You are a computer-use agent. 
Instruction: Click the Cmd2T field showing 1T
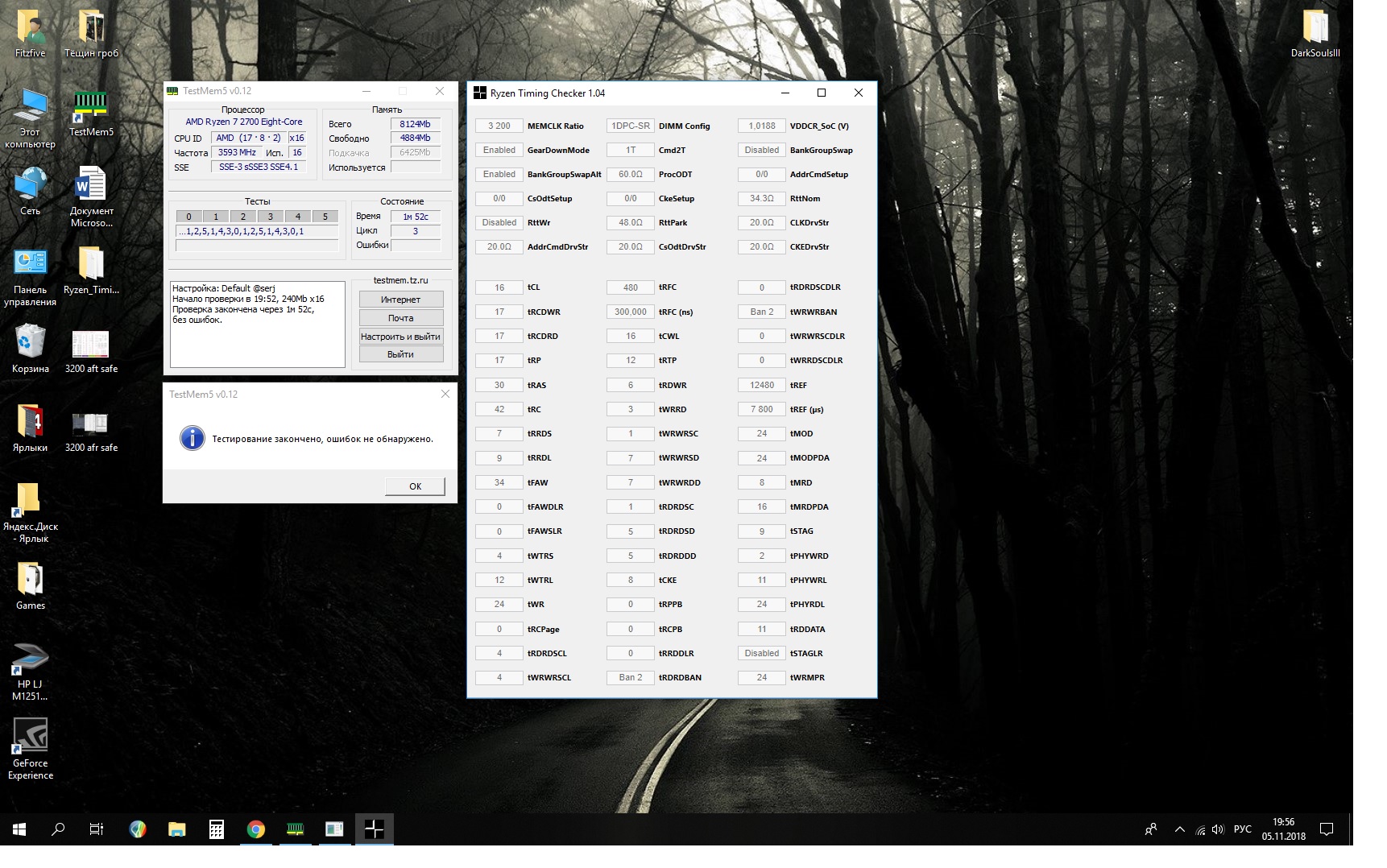tap(631, 150)
